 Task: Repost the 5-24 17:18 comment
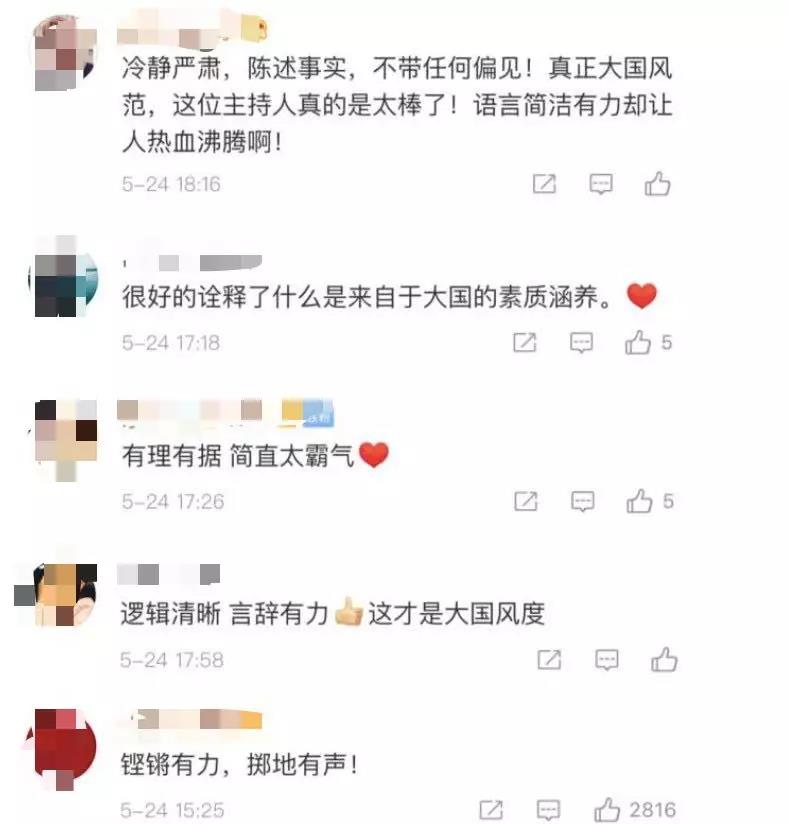tap(525, 343)
